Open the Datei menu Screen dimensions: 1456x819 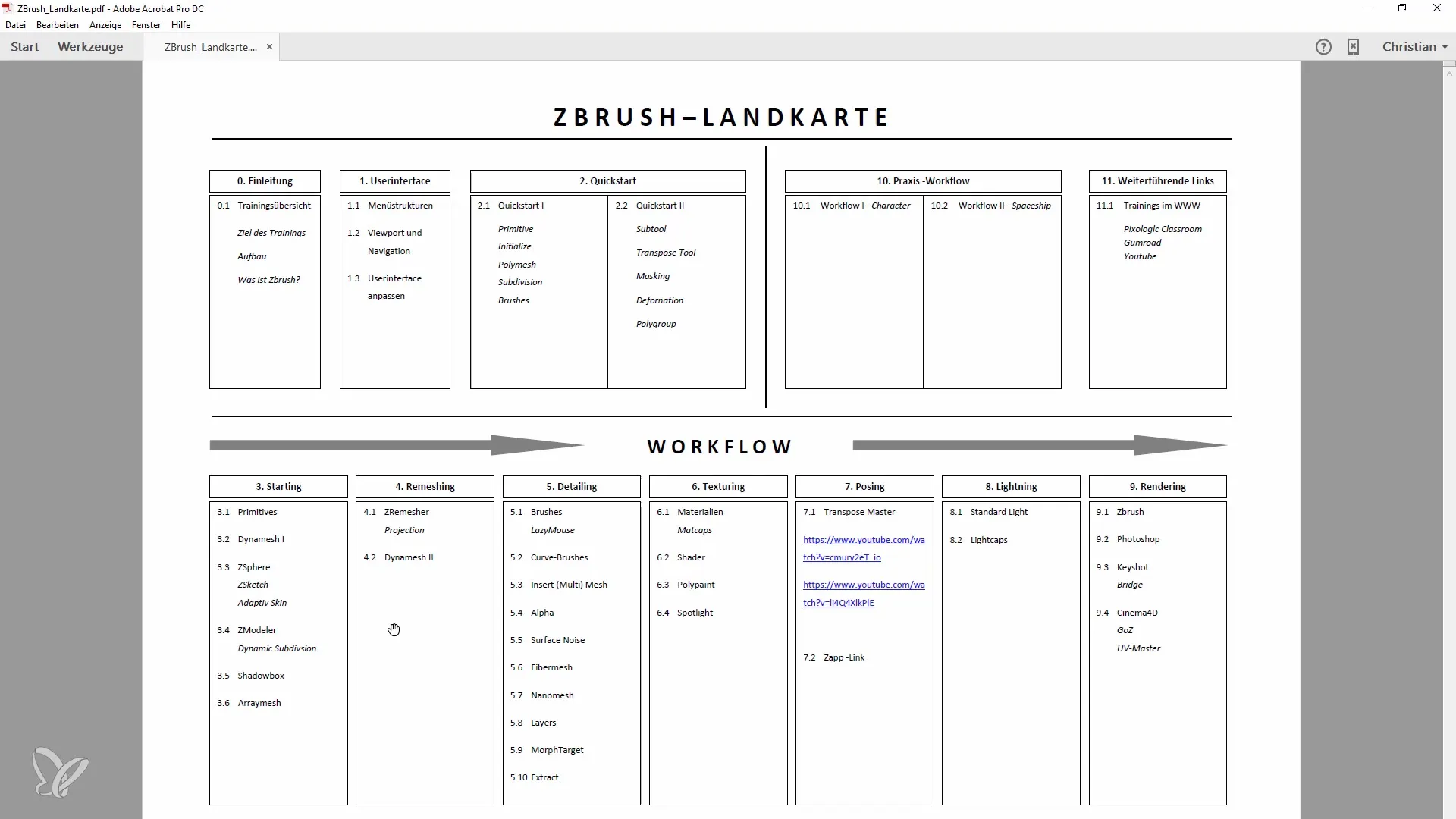click(14, 24)
